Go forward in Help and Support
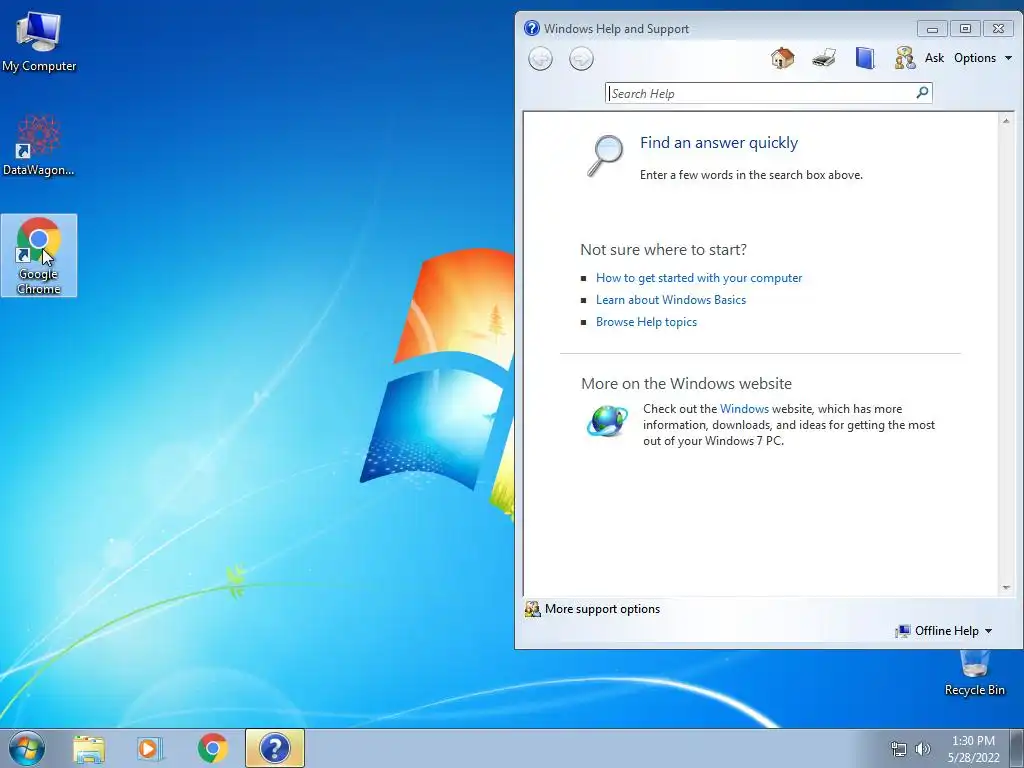This screenshot has width=1024, height=768. click(x=581, y=59)
